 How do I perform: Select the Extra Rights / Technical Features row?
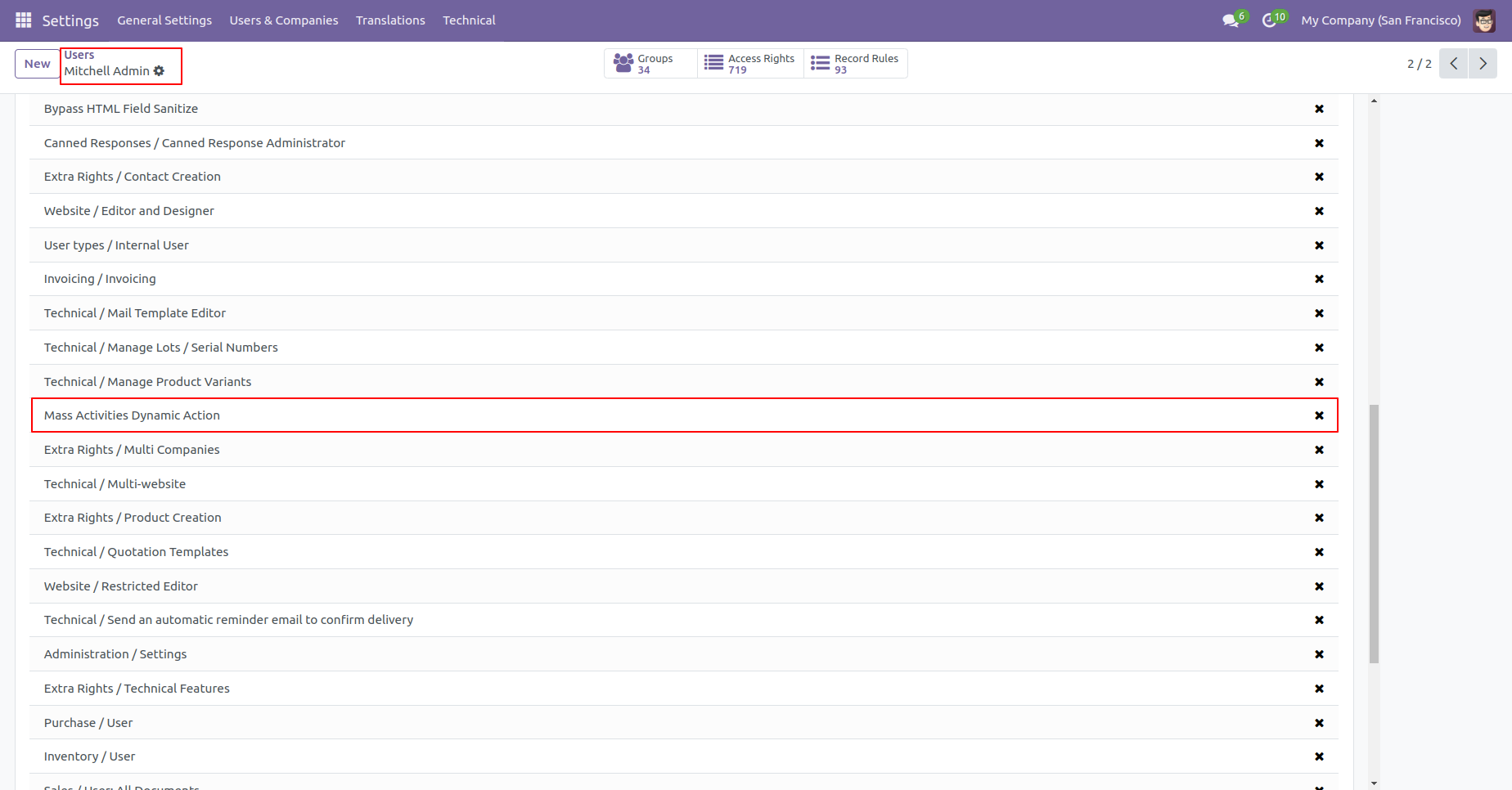[x=684, y=689]
